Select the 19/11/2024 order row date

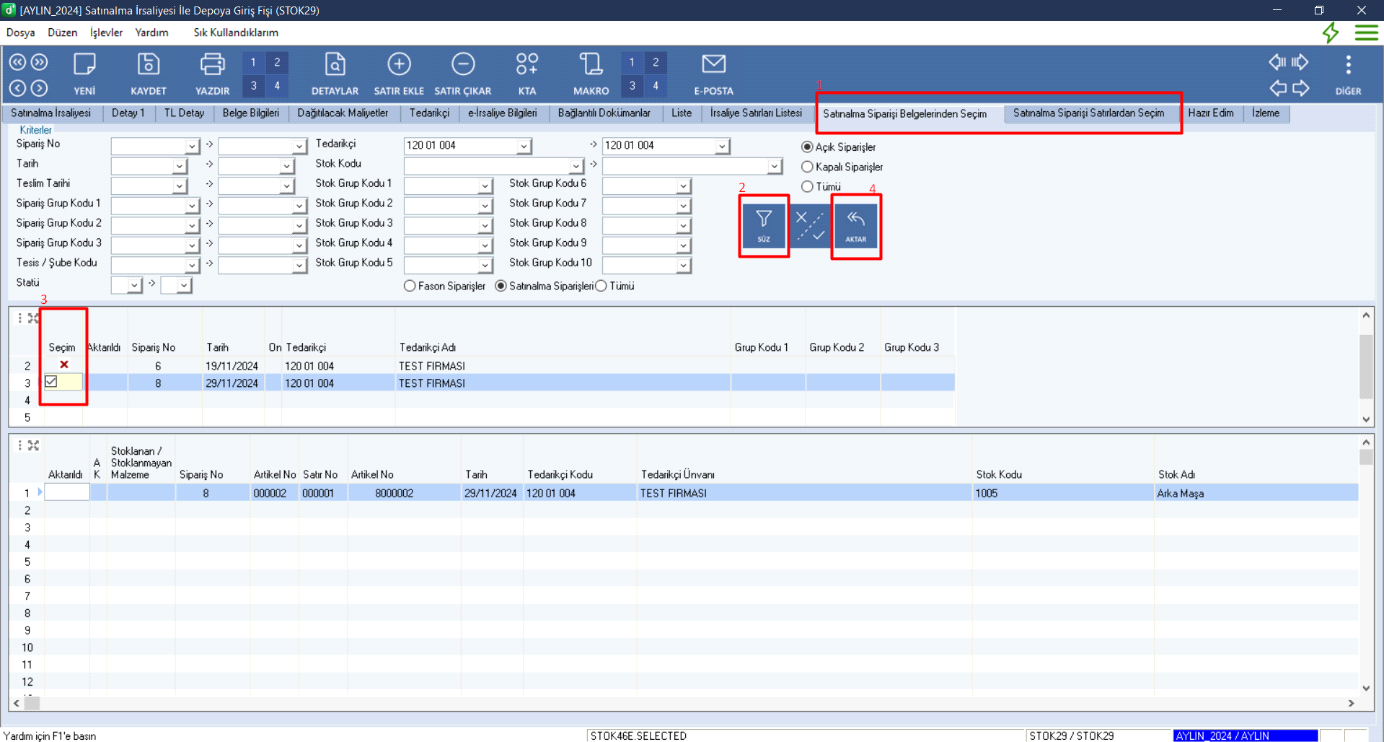(x=232, y=366)
